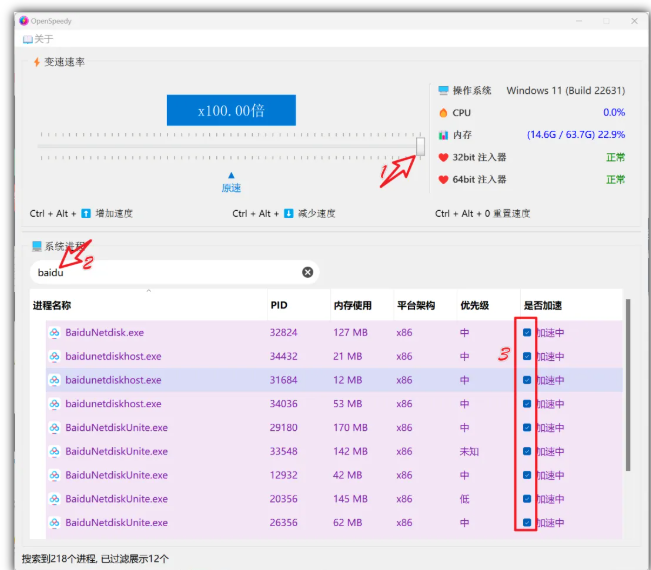The width and height of the screenshot is (651, 570).
Task: Click the down arrow key icon for 减少速度
Action: [289, 213]
